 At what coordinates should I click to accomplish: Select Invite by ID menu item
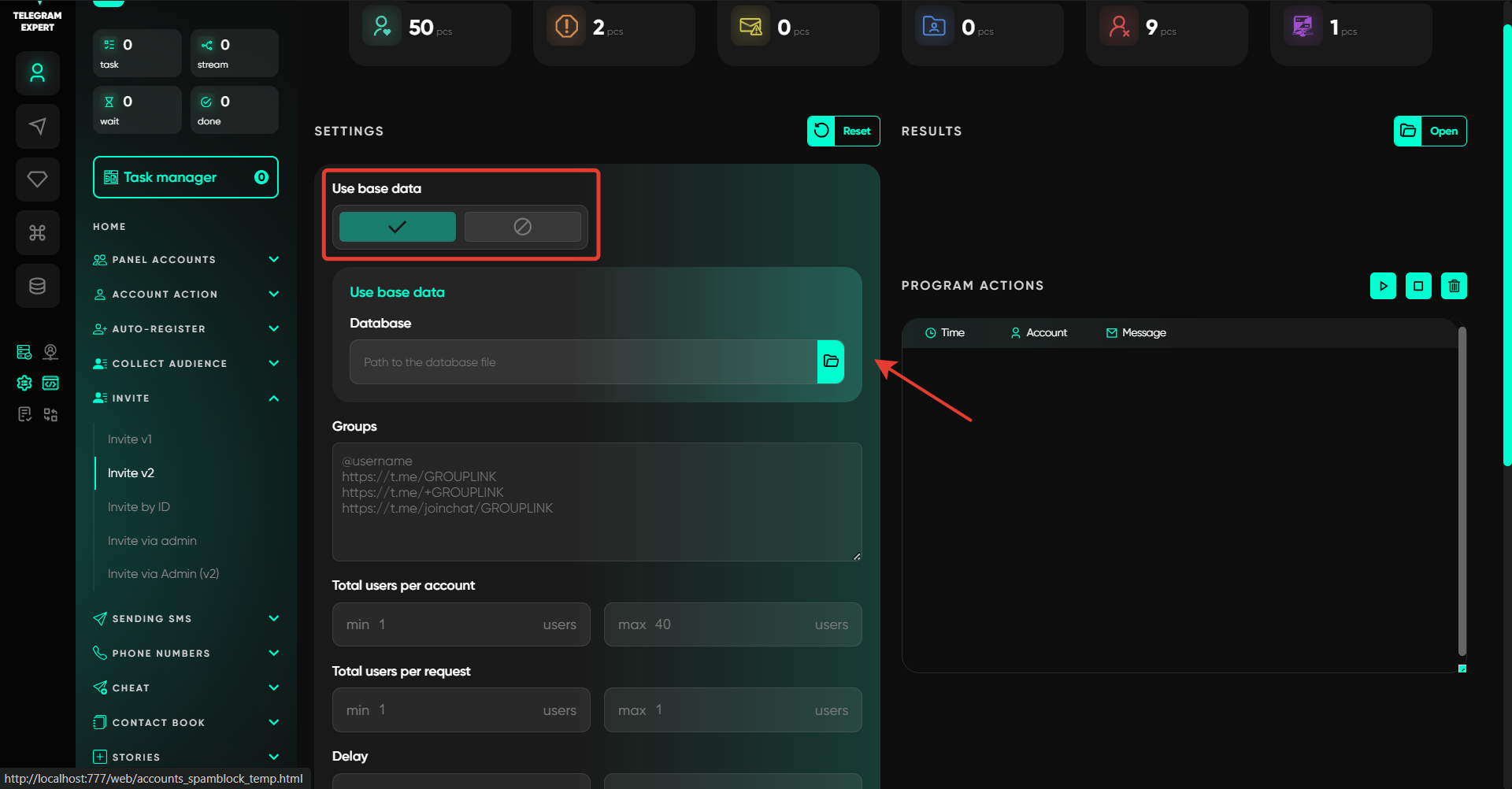pos(139,507)
